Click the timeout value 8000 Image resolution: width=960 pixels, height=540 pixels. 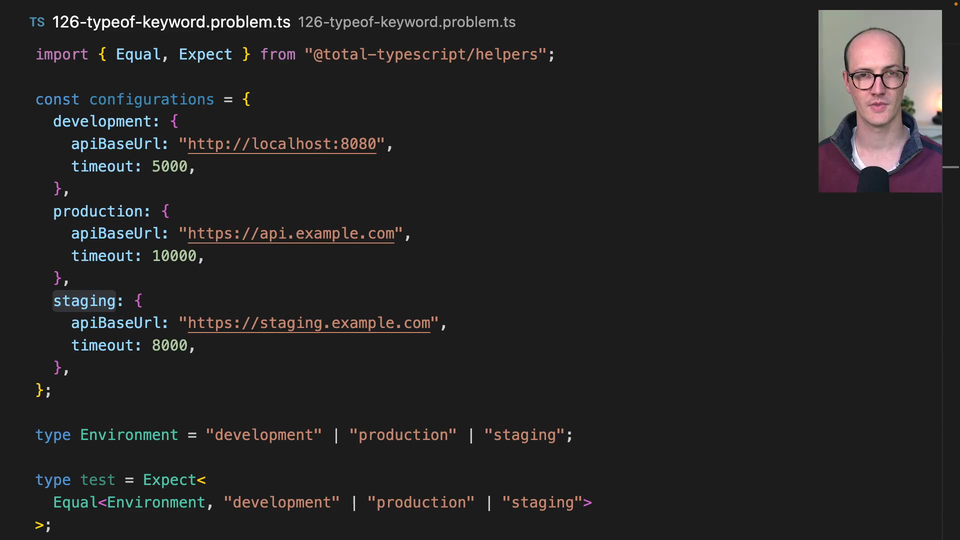pyautogui.click(x=169, y=345)
